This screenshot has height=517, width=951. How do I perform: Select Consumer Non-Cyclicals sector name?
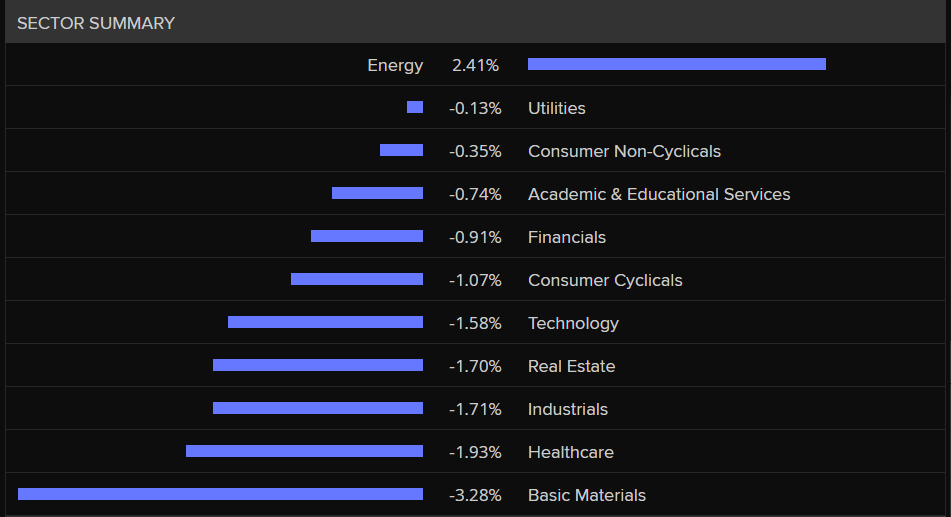[624, 151]
